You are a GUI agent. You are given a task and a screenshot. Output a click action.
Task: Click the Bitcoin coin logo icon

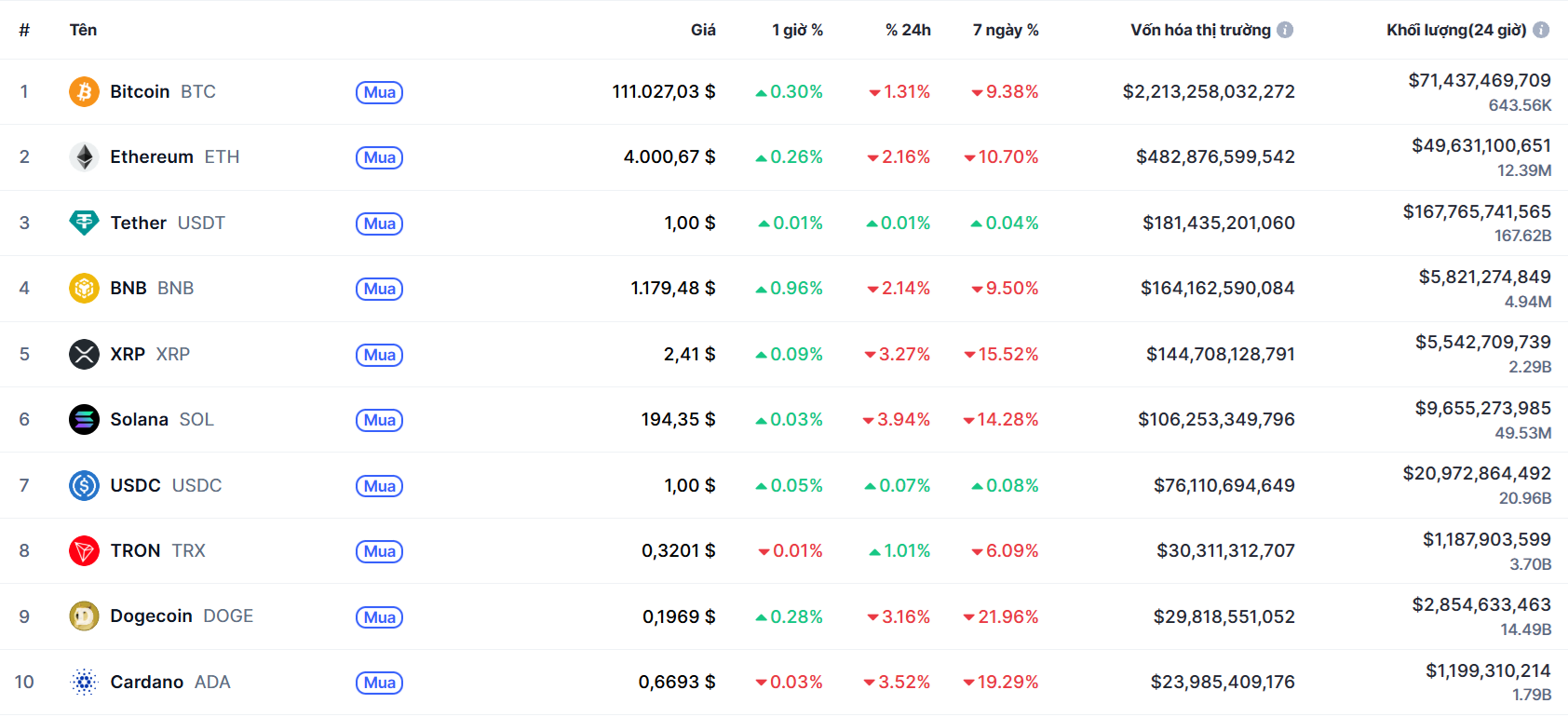point(84,92)
